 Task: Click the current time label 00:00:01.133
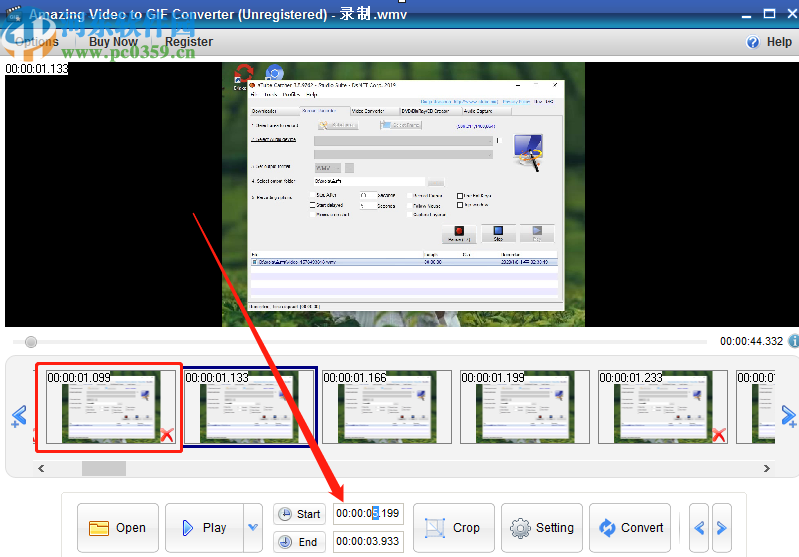(x=37, y=69)
